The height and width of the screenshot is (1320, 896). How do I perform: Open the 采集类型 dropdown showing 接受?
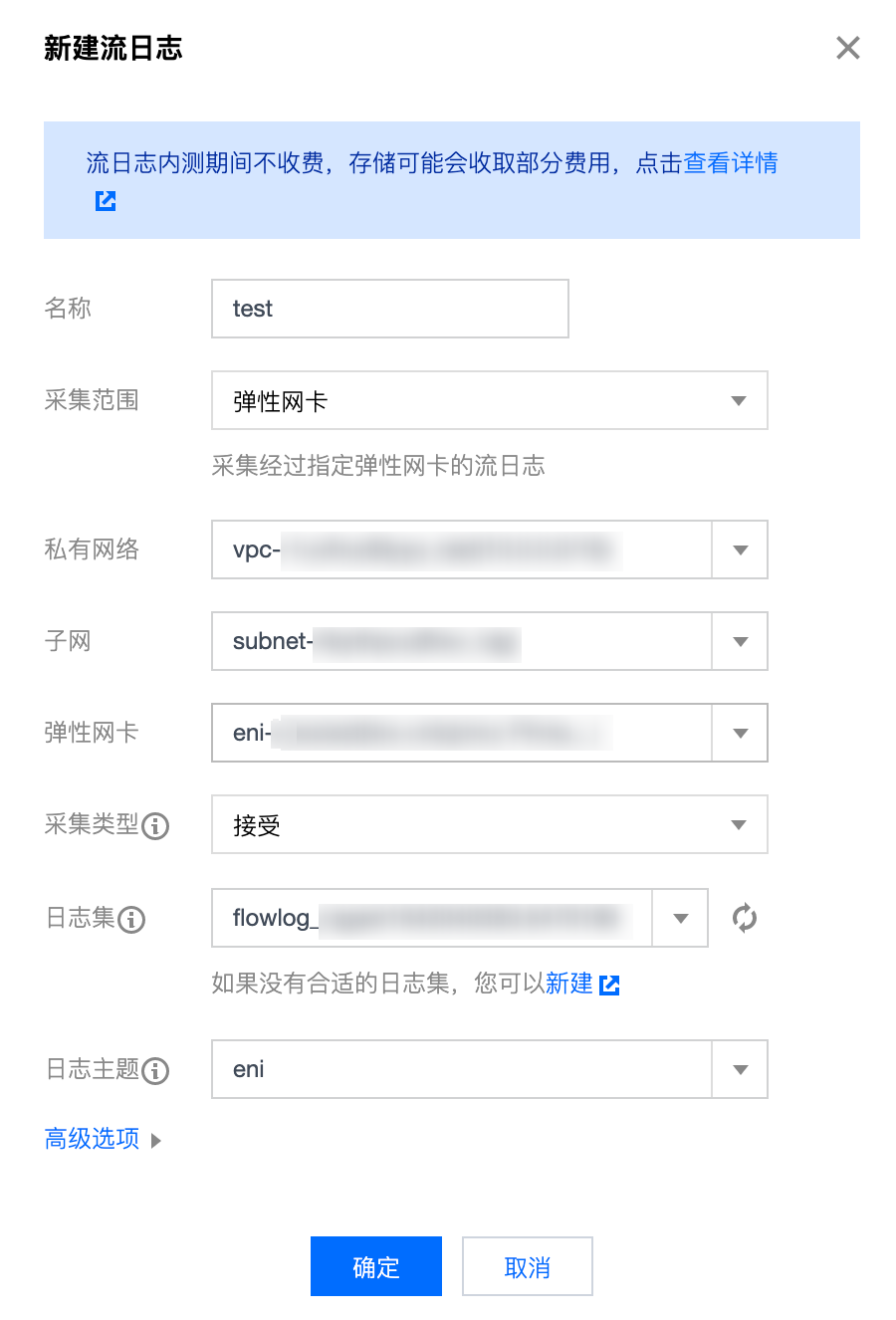[490, 824]
